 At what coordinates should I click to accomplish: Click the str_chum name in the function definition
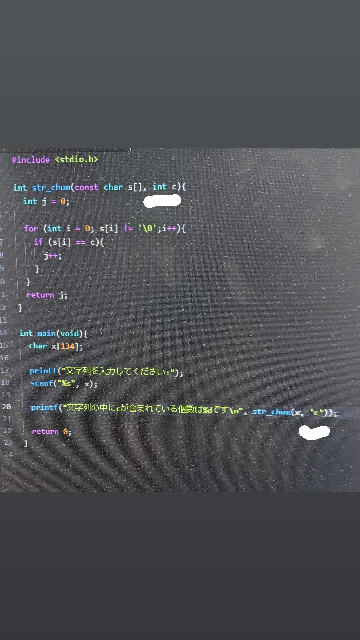[x=51, y=187]
